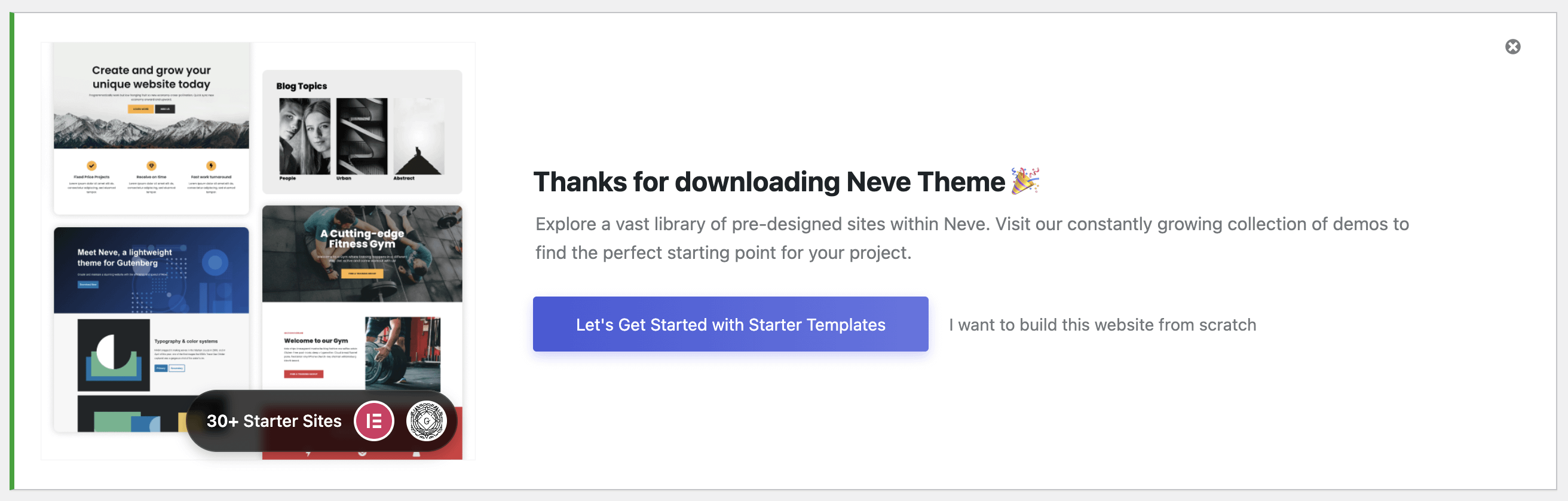
Task: Dismiss the Neve welcome notice
Action: [1512, 47]
